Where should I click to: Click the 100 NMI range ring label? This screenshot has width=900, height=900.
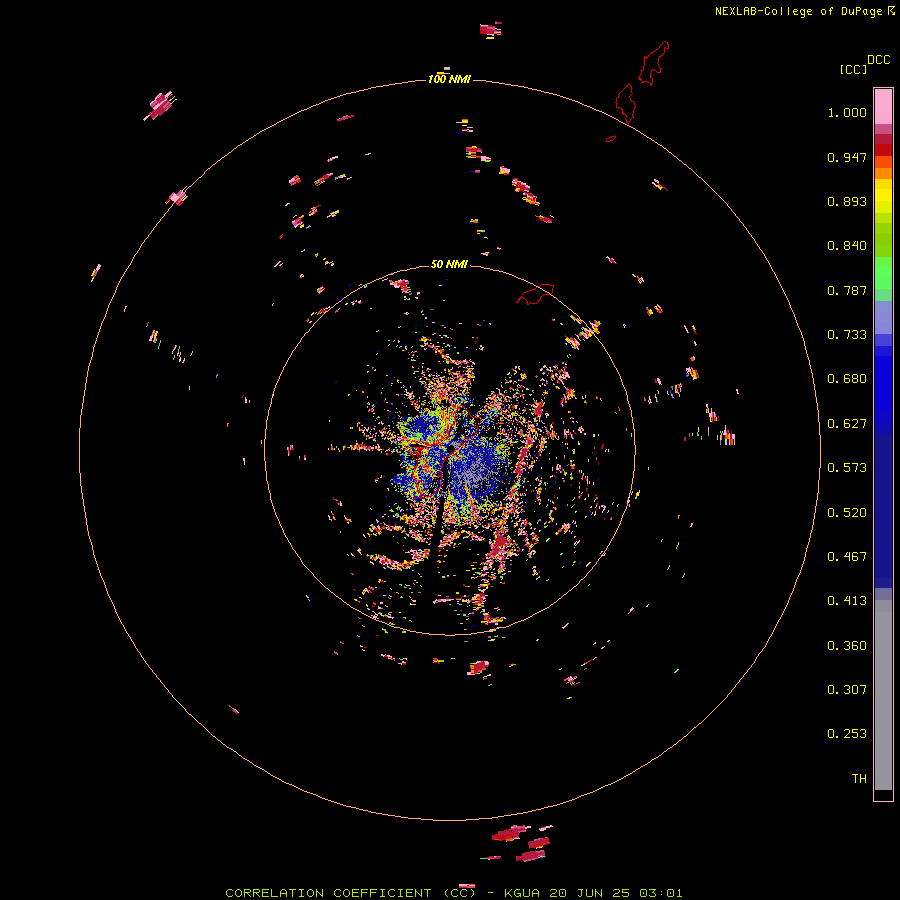[x=449, y=79]
